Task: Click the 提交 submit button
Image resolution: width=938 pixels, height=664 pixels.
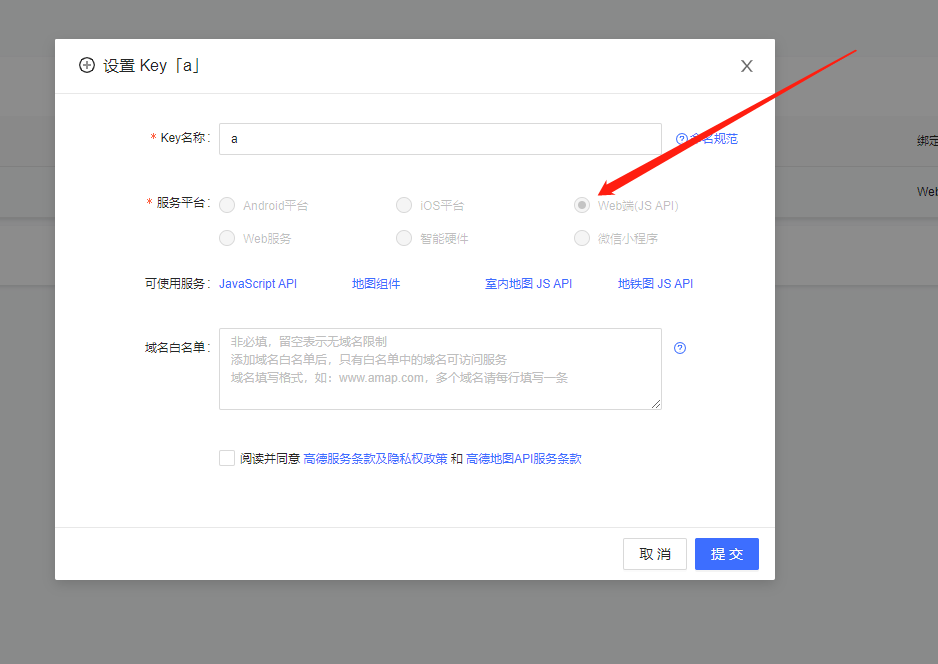Action: [726, 553]
